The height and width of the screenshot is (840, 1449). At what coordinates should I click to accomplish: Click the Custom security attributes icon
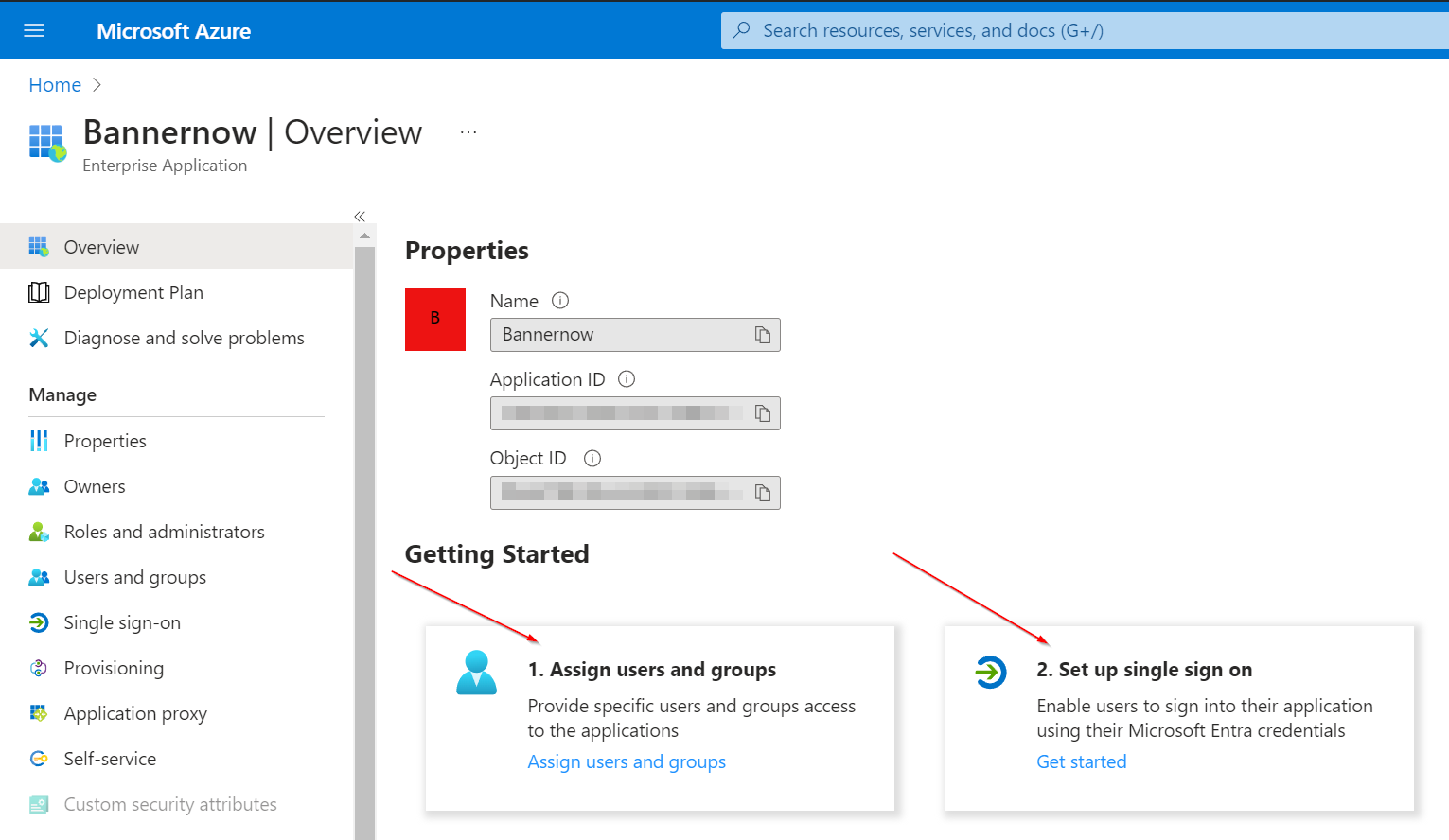coord(39,804)
